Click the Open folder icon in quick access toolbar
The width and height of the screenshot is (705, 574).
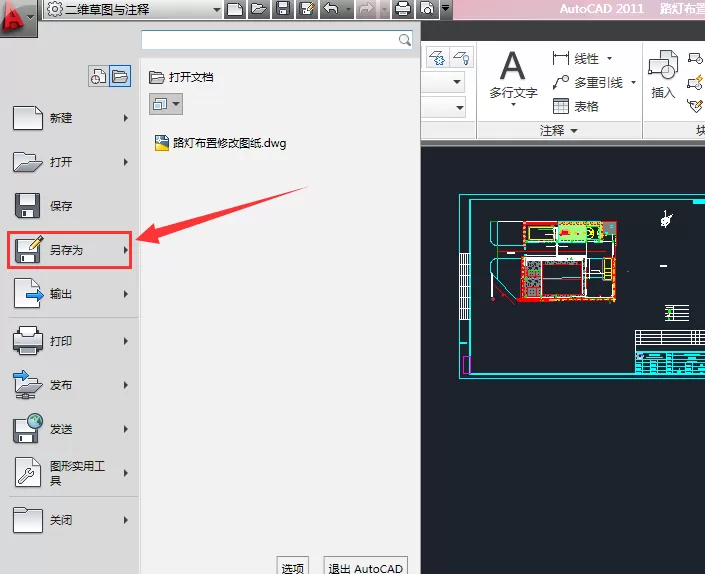pyautogui.click(x=259, y=9)
